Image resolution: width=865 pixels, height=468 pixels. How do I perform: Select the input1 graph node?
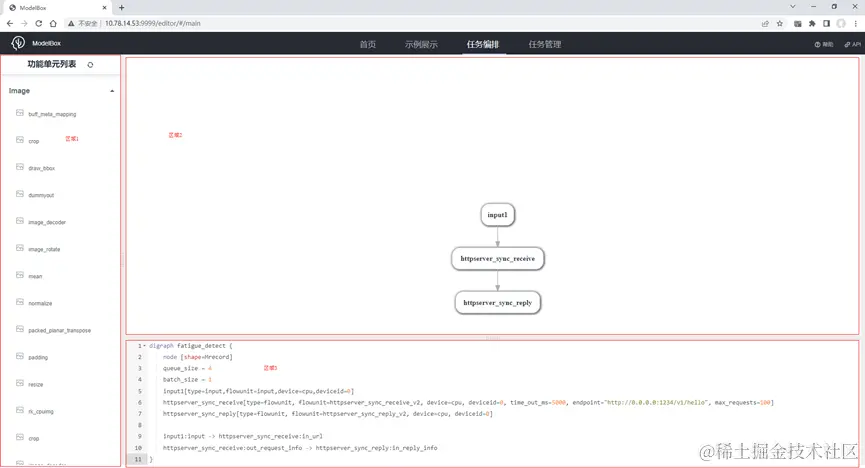(498, 215)
